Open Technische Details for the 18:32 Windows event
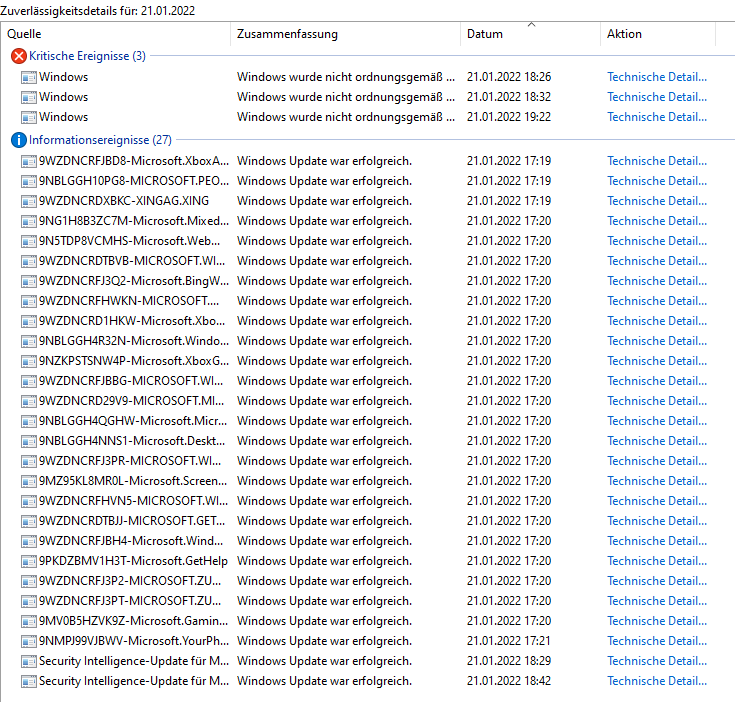This screenshot has height=702, width=735. click(657, 97)
